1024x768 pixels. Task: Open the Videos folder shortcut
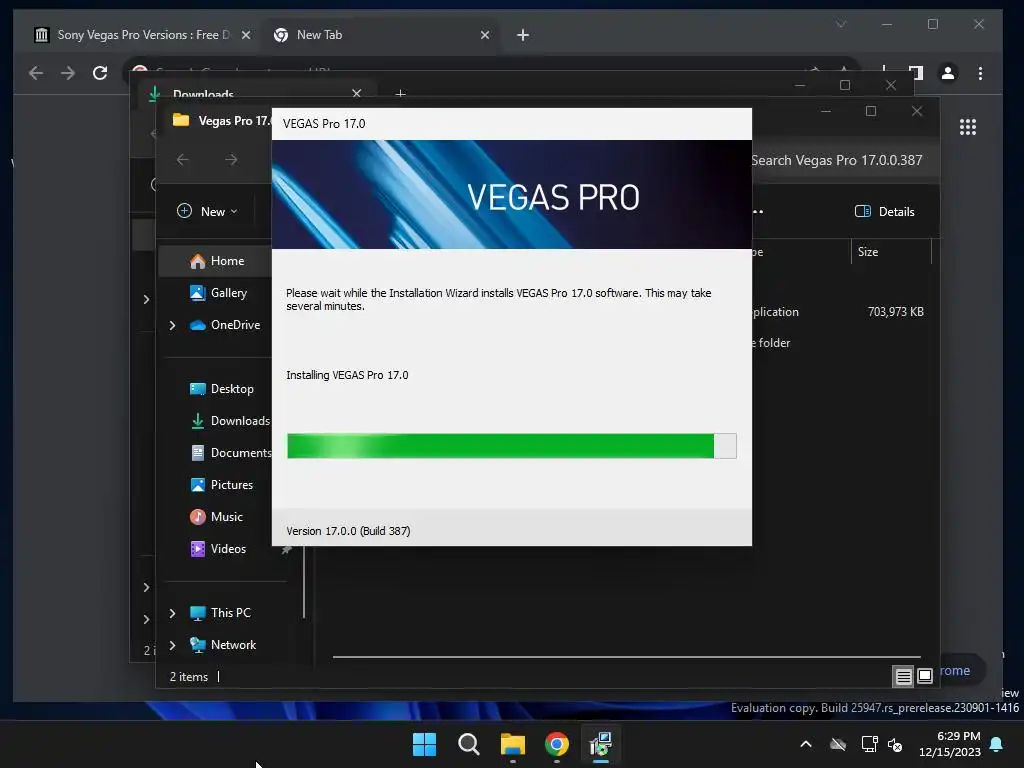pos(218,549)
